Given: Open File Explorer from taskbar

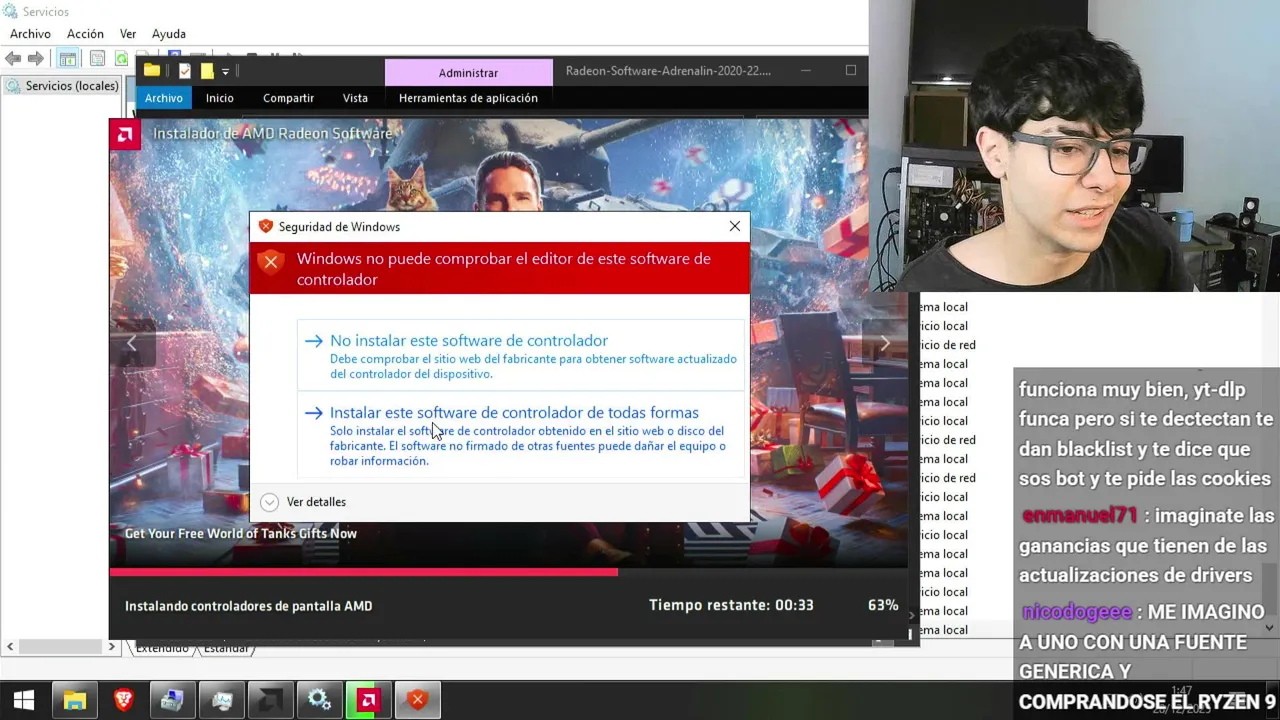Looking at the screenshot, I should [75, 700].
